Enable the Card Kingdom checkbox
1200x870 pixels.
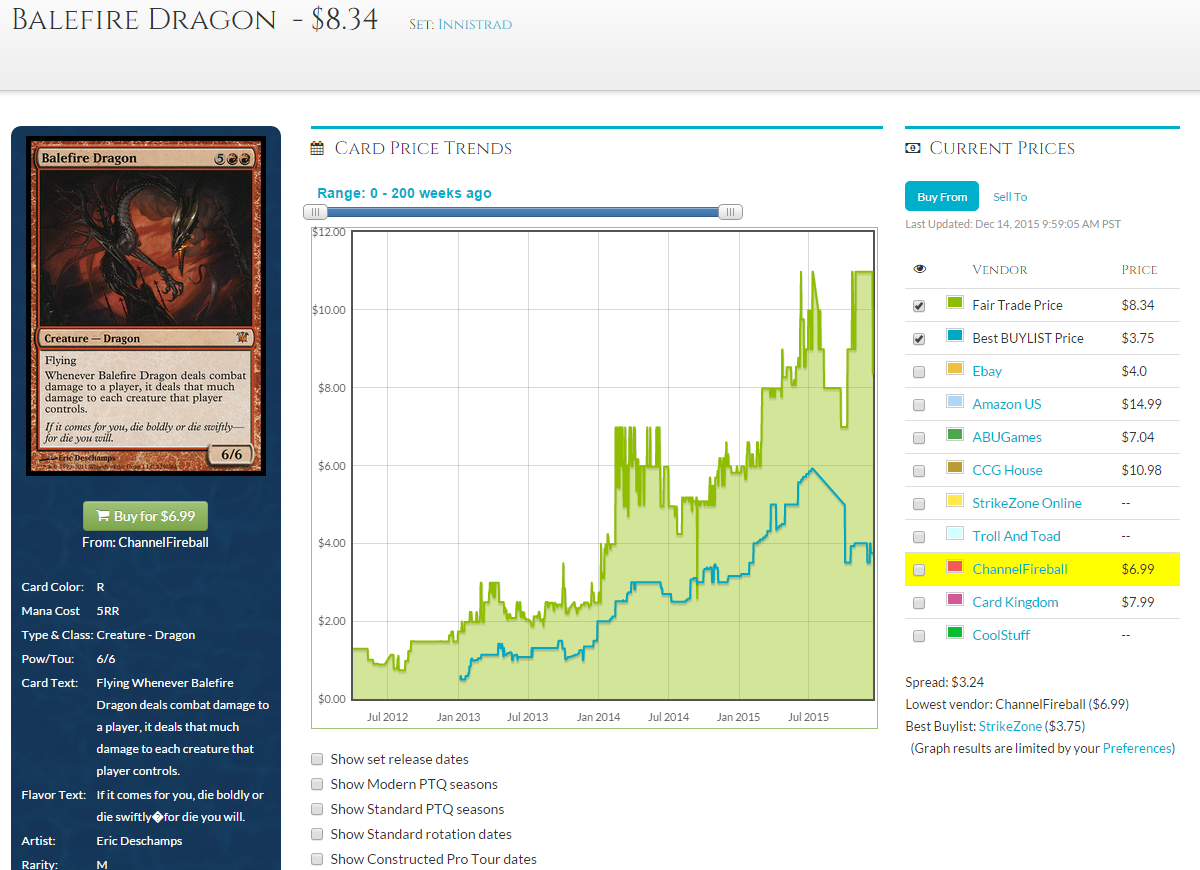(x=919, y=603)
